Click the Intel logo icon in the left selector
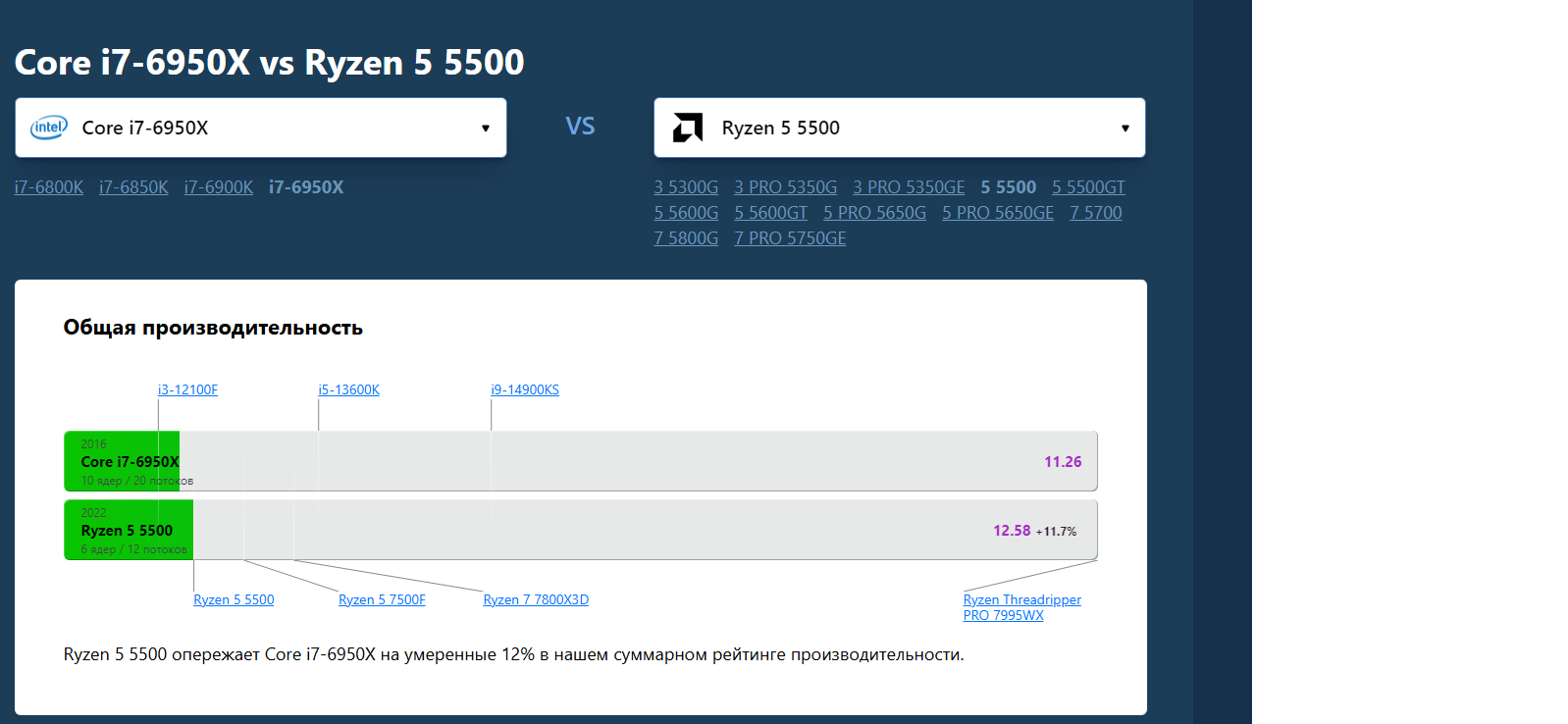The width and height of the screenshot is (1568, 724). [x=49, y=128]
